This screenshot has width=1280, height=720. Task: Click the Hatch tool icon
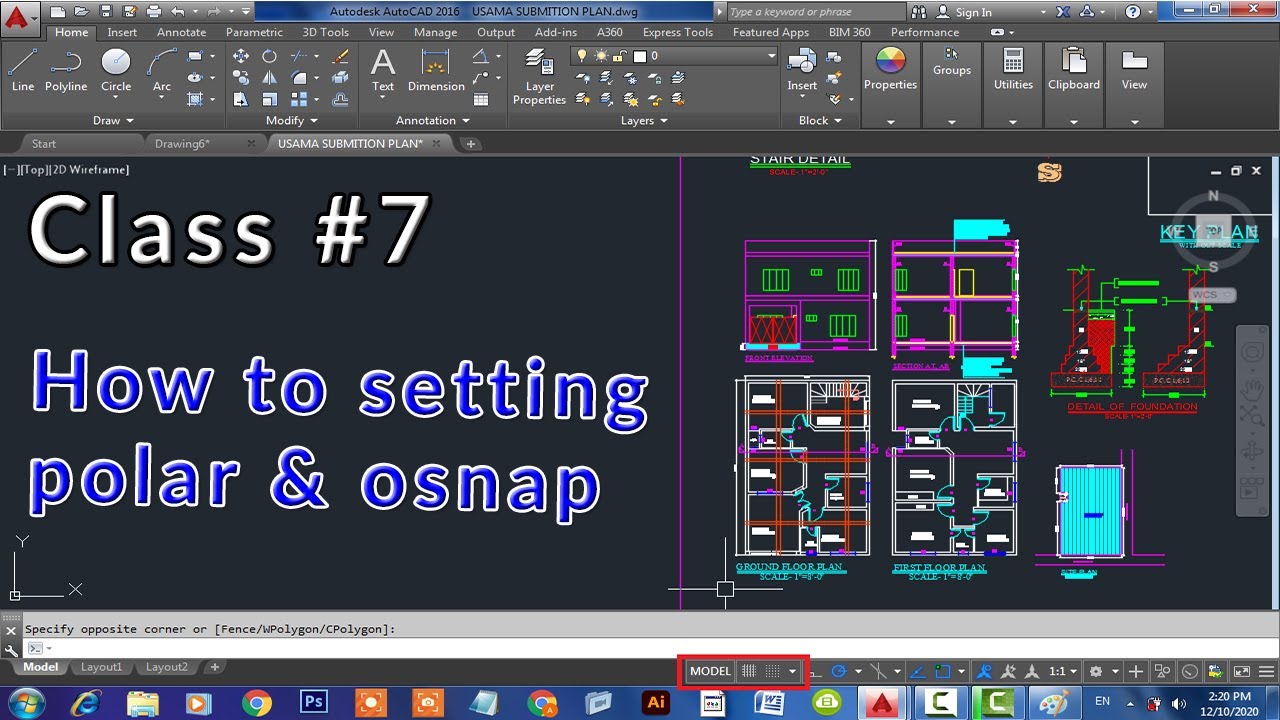coord(195,99)
